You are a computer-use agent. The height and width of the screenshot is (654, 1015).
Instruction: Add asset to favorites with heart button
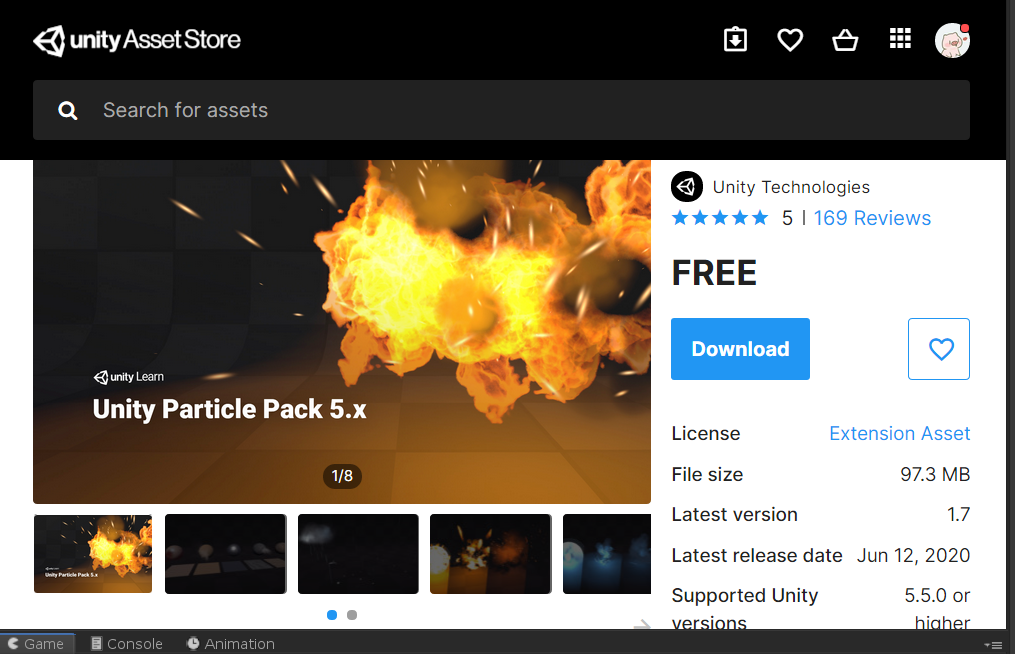(x=939, y=349)
